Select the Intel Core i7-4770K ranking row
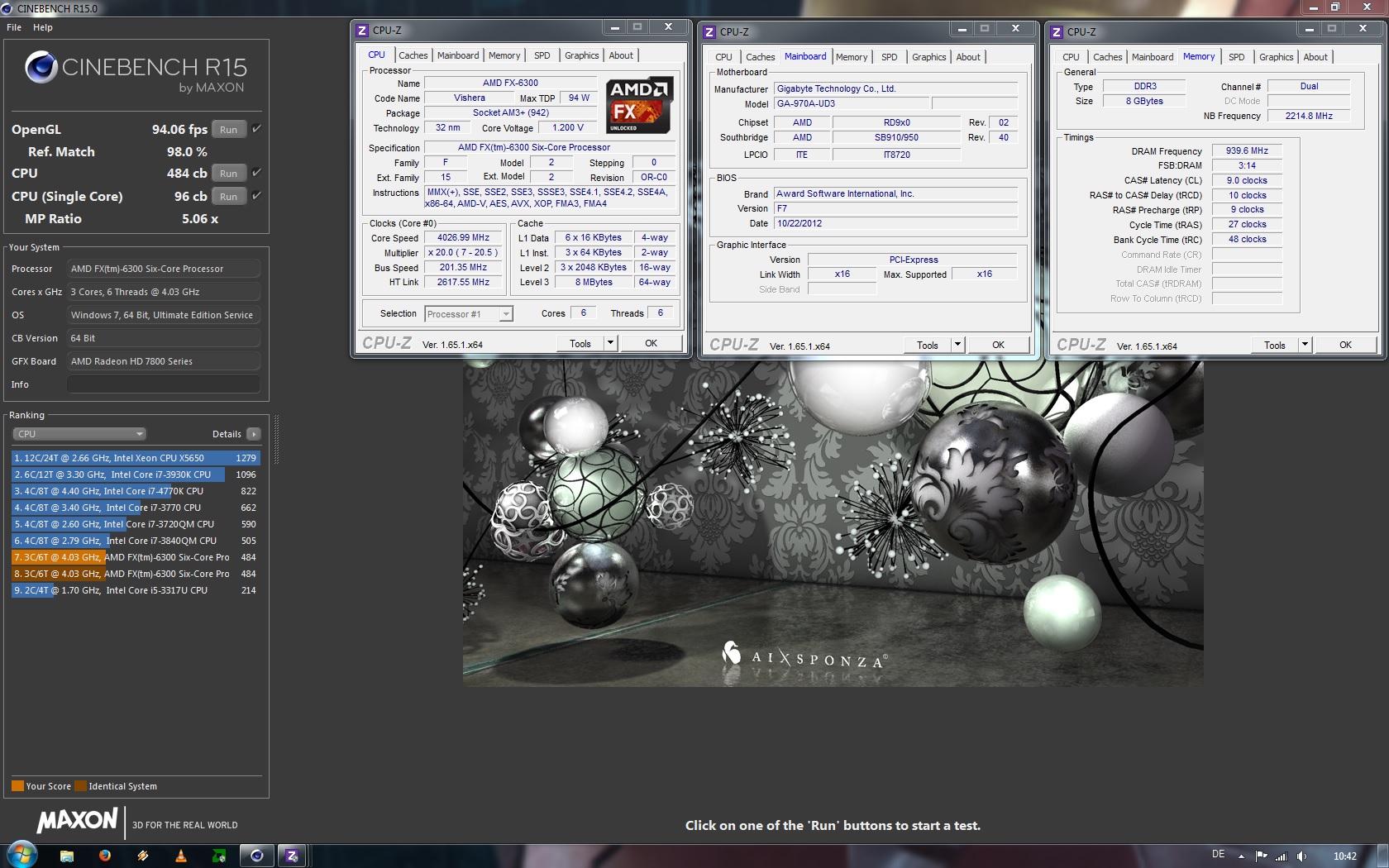1389x868 pixels. [x=136, y=491]
